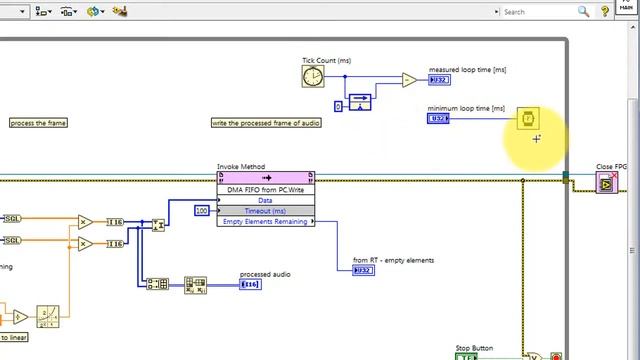Screen dimensions: 640x360
Task: Click the 'processed audio' label text
Action: coord(265,274)
